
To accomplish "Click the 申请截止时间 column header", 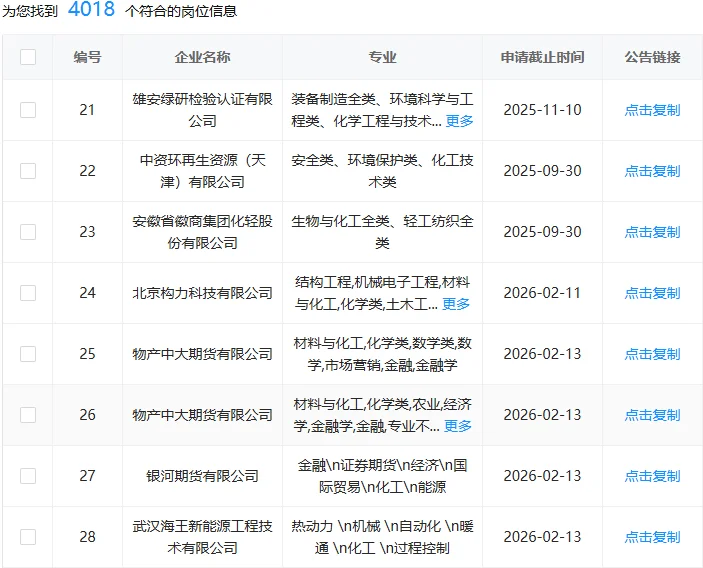I will tap(542, 57).
